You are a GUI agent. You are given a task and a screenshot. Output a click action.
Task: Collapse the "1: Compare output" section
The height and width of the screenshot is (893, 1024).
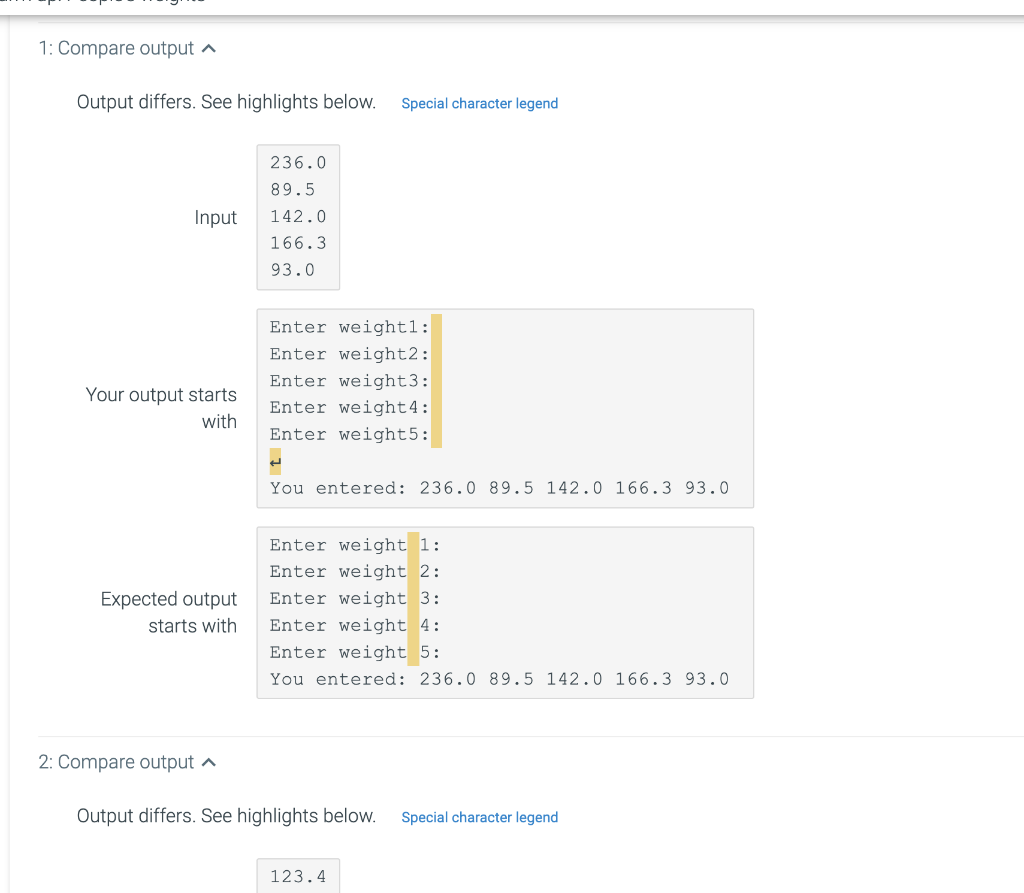click(x=208, y=46)
